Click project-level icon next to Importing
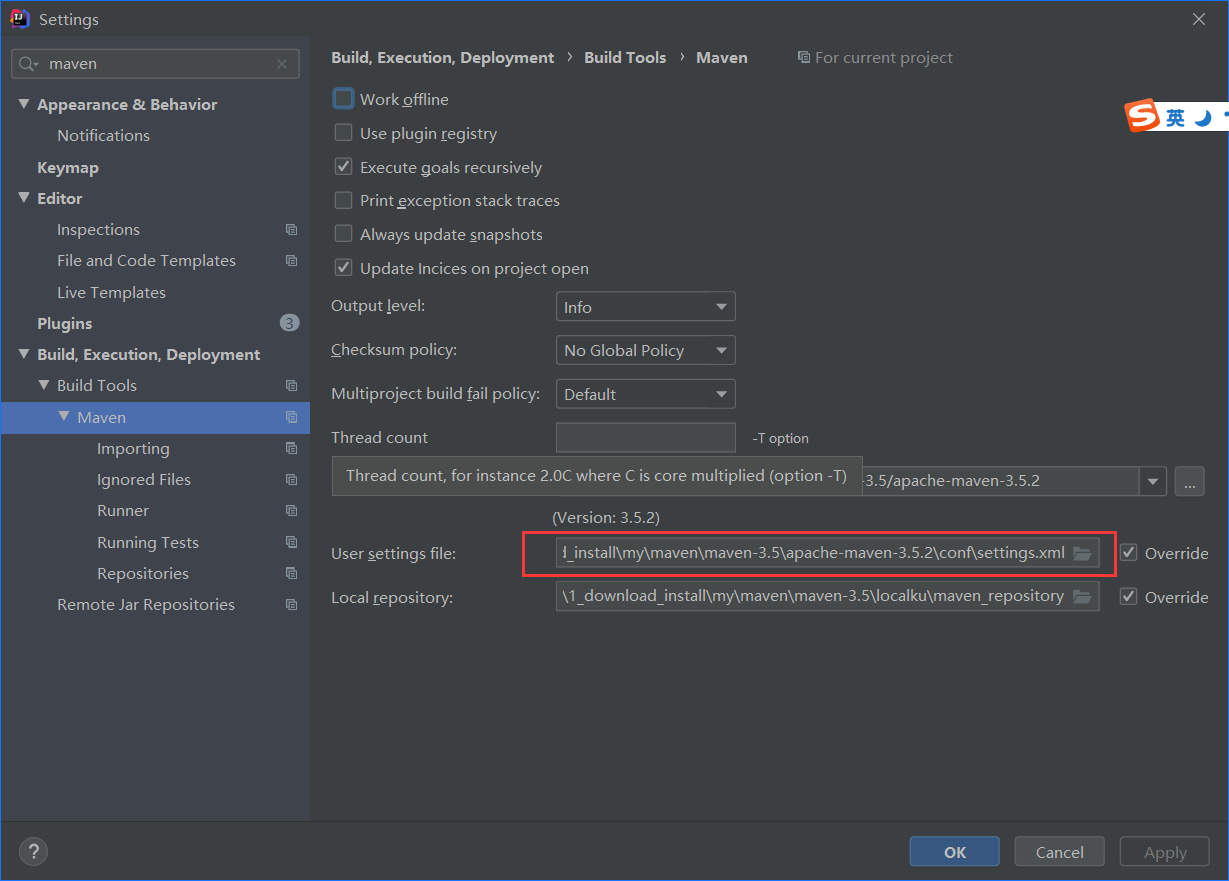This screenshot has width=1229, height=881. pos(291,449)
